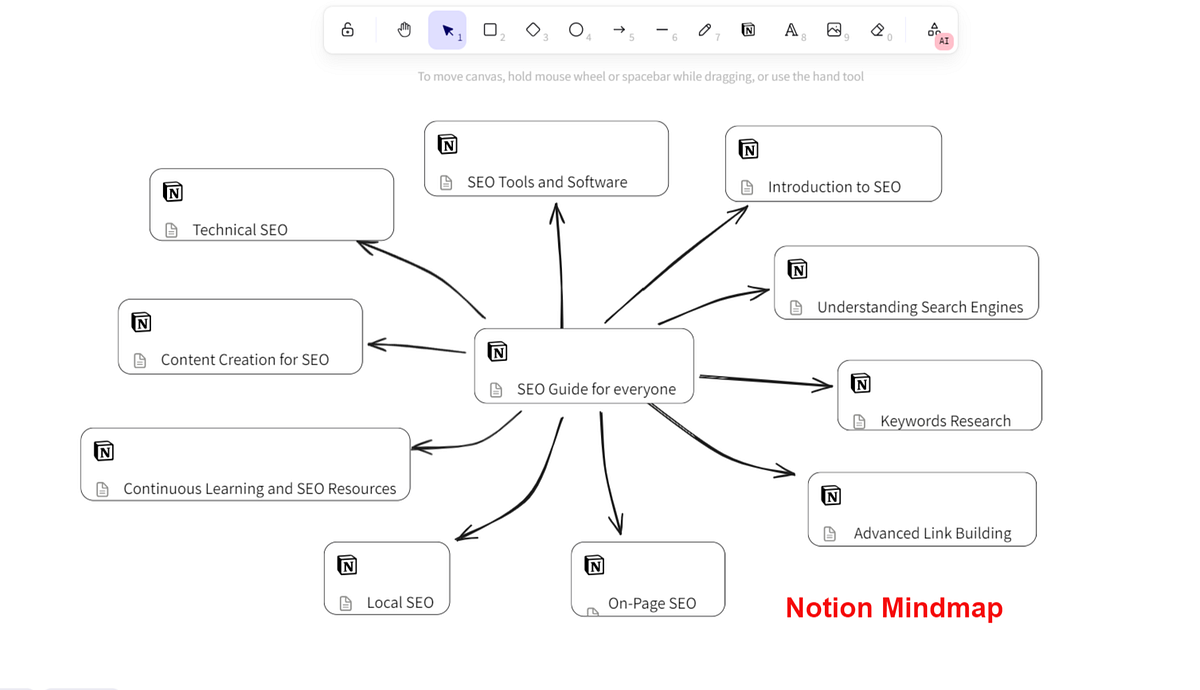Viewport: 1200px width, 690px height.
Task: Pick the Diamond shape tool
Action: coord(533,30)
